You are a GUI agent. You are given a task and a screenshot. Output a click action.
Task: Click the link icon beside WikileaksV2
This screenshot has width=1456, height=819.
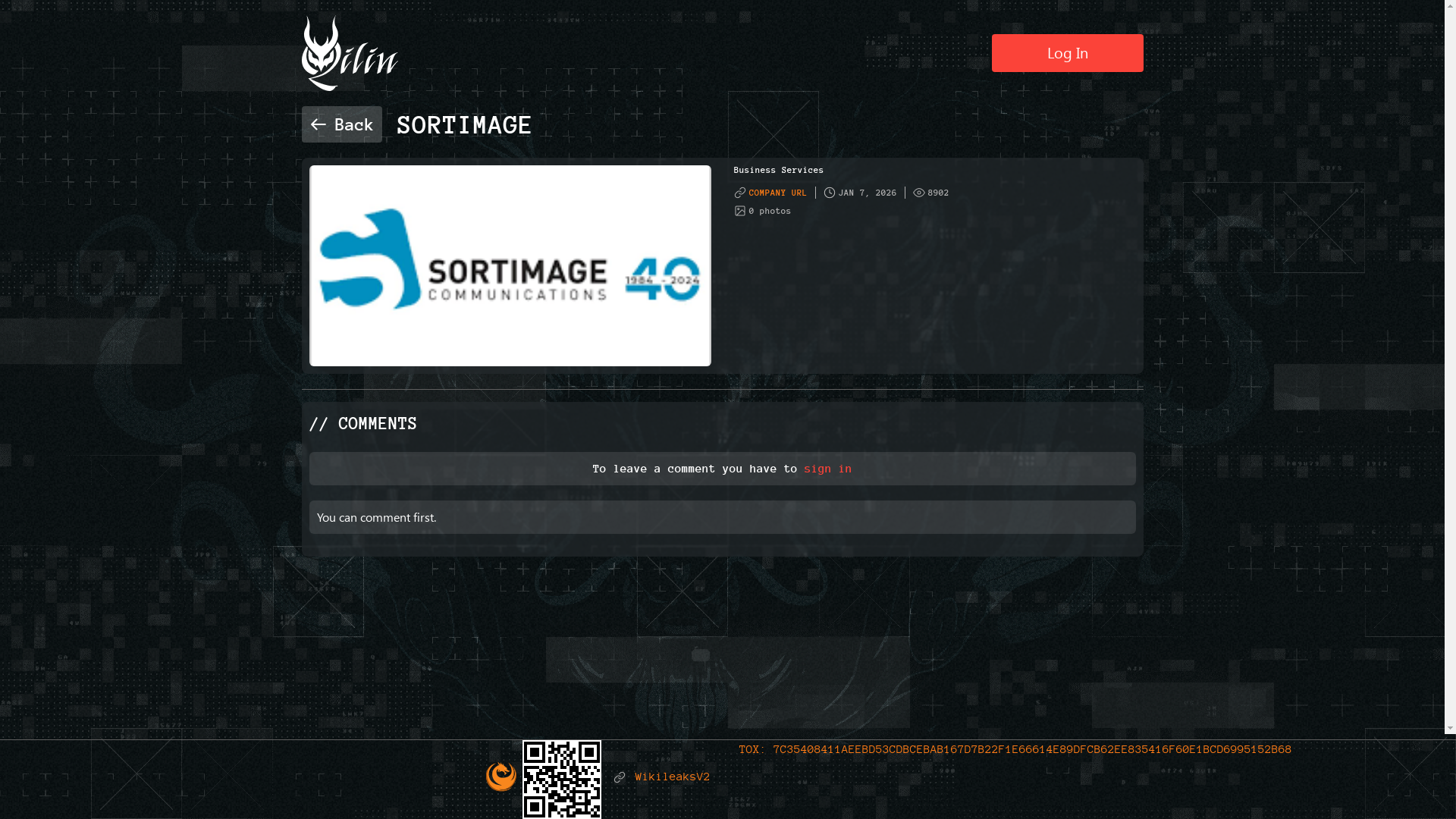coord(620,777)
